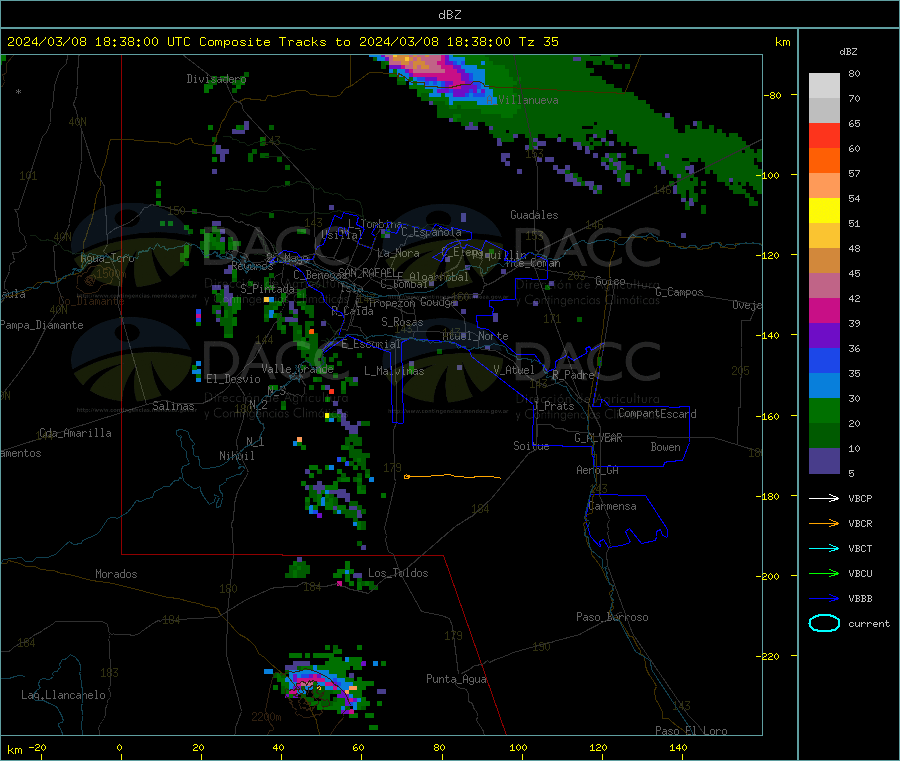Click the 'C_Española' map label
Image resolution: width=900 pixels, height=761 pixels.
point(431,232)
